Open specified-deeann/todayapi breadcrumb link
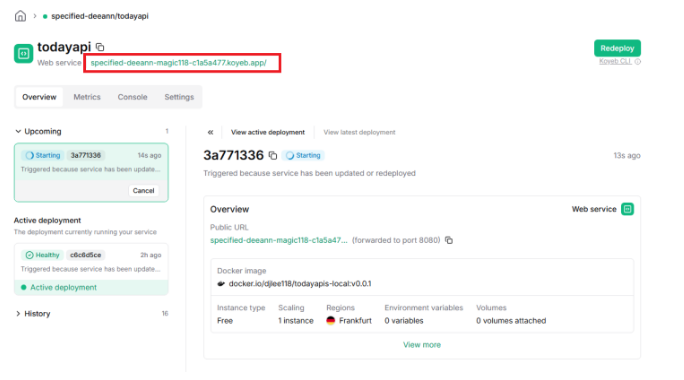 click(99, 16)
